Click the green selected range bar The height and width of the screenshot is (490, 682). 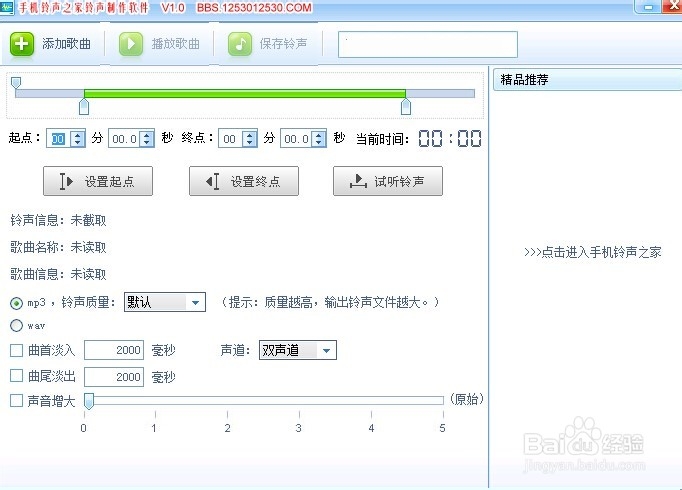[245, 93]
